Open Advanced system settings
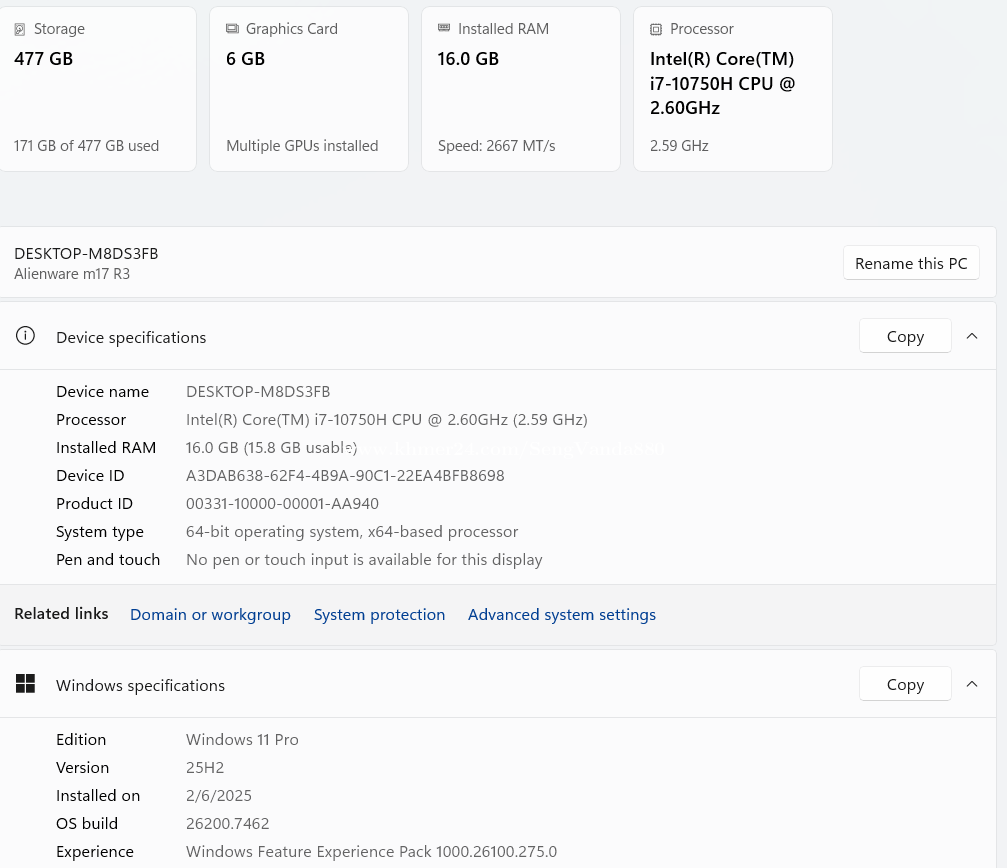This screenshot has height=868, width=1007. tap(561, 614)
